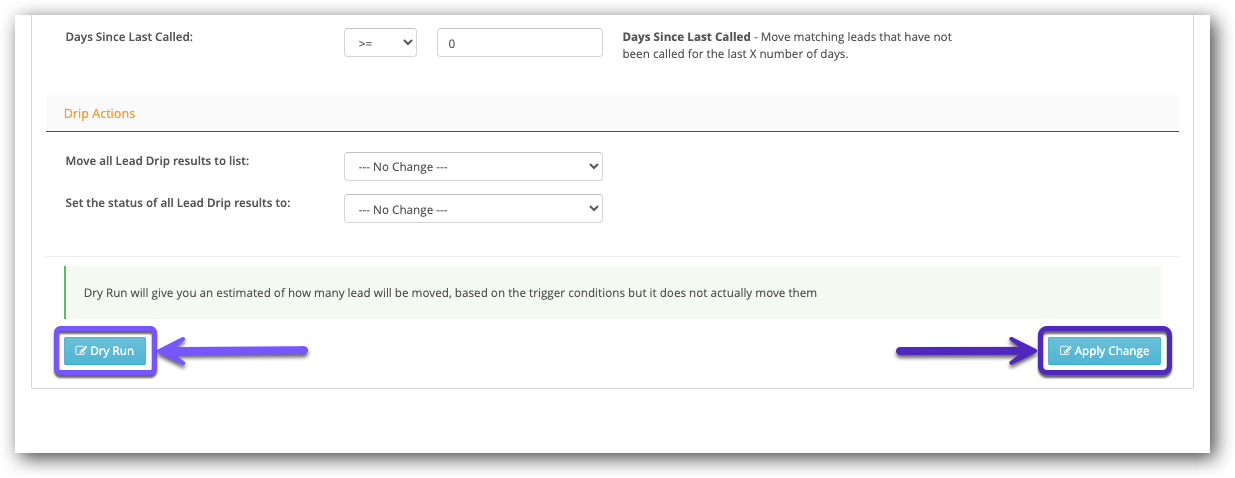Click the Move all Lead Drip results label
Viewport: 1235px width, 478px height.
(x=157, y=160)
